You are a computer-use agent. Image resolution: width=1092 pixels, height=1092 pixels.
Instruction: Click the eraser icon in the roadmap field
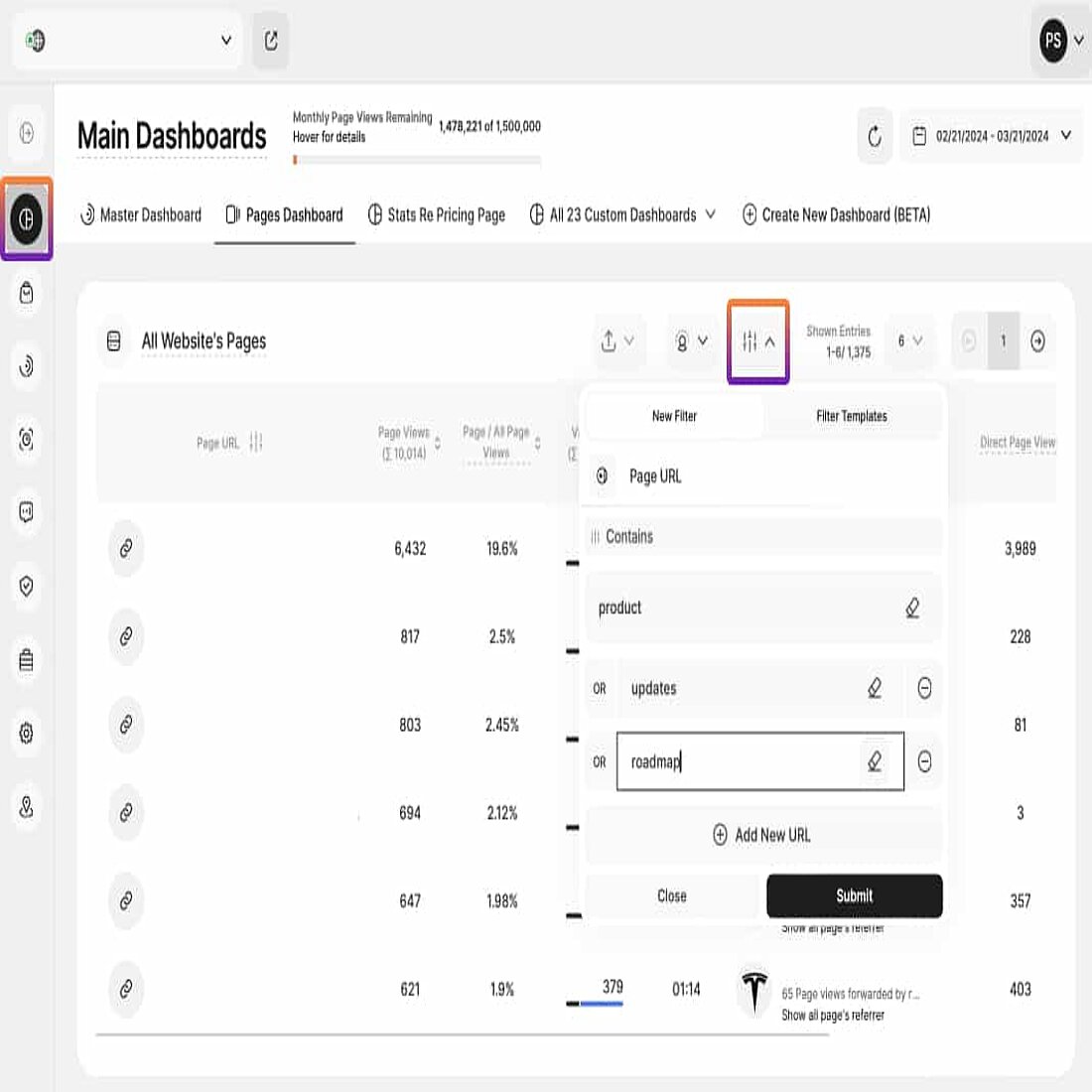tap(878, 761)
